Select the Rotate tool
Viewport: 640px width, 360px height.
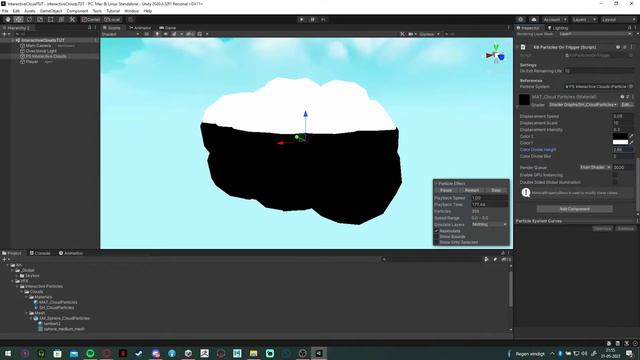pos(29,19)
